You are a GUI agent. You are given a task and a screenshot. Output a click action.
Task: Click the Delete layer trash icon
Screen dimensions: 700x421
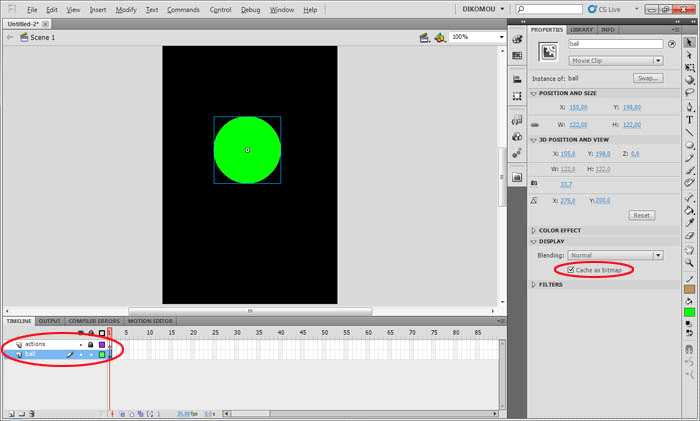click(32, 414)
